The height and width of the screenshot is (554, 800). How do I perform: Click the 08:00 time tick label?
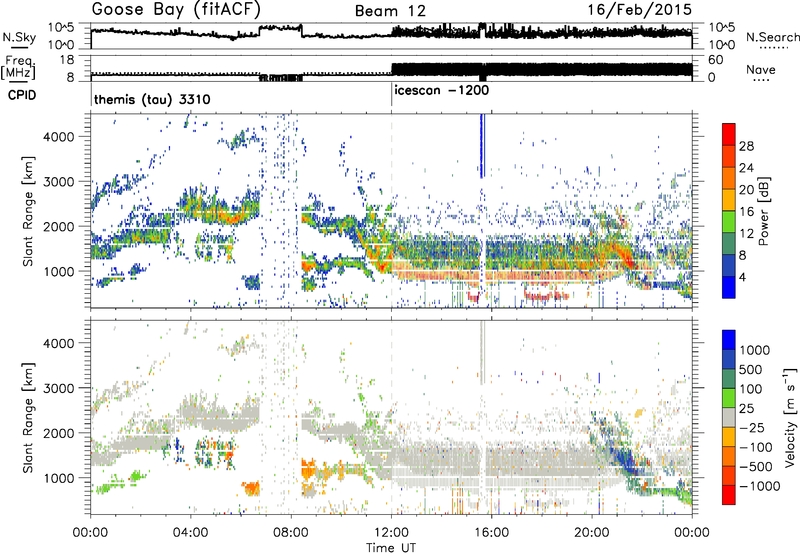pos(291,533)
